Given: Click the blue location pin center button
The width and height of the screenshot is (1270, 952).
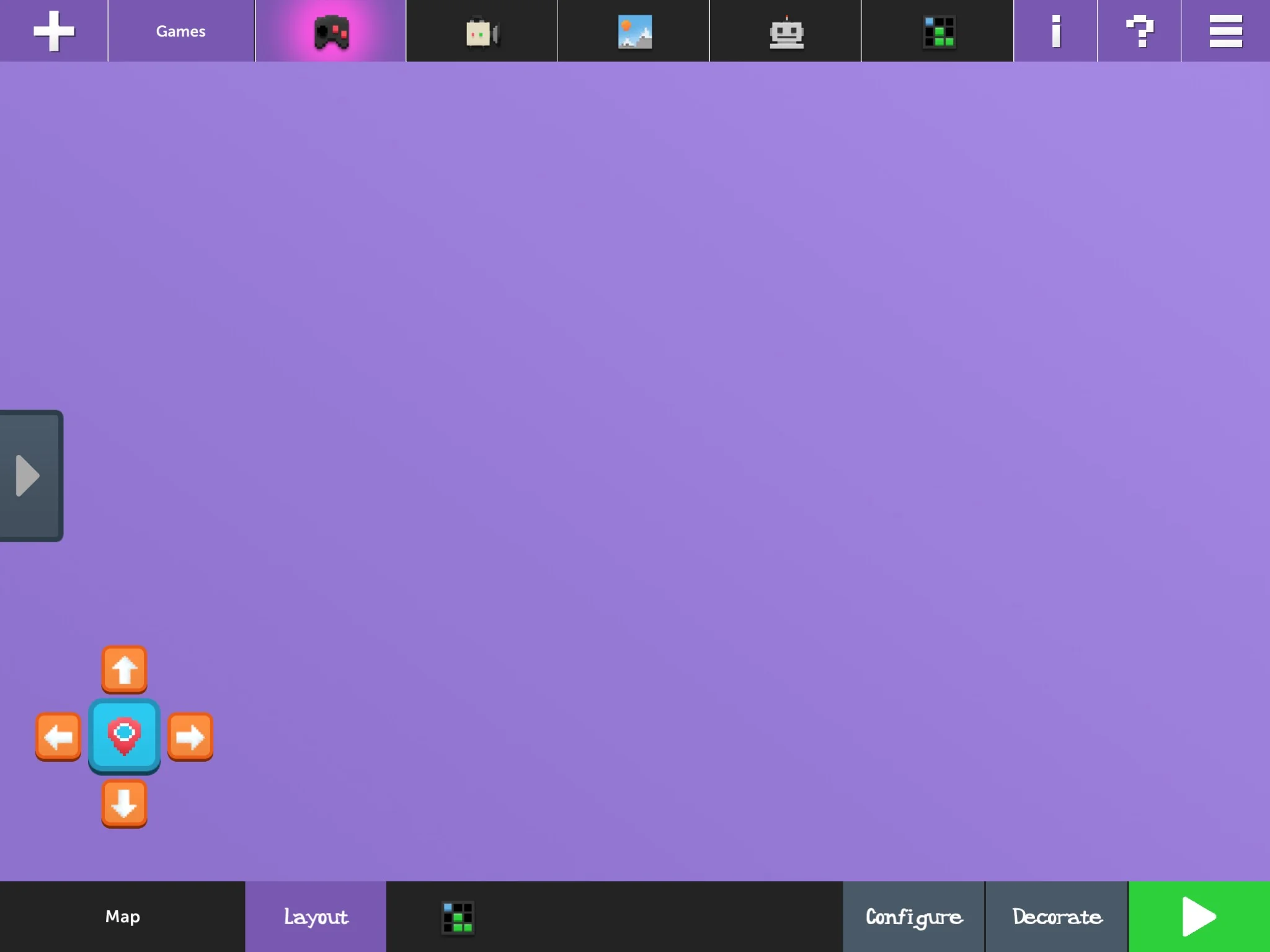Looking at the screenshot, I should 124,736.
